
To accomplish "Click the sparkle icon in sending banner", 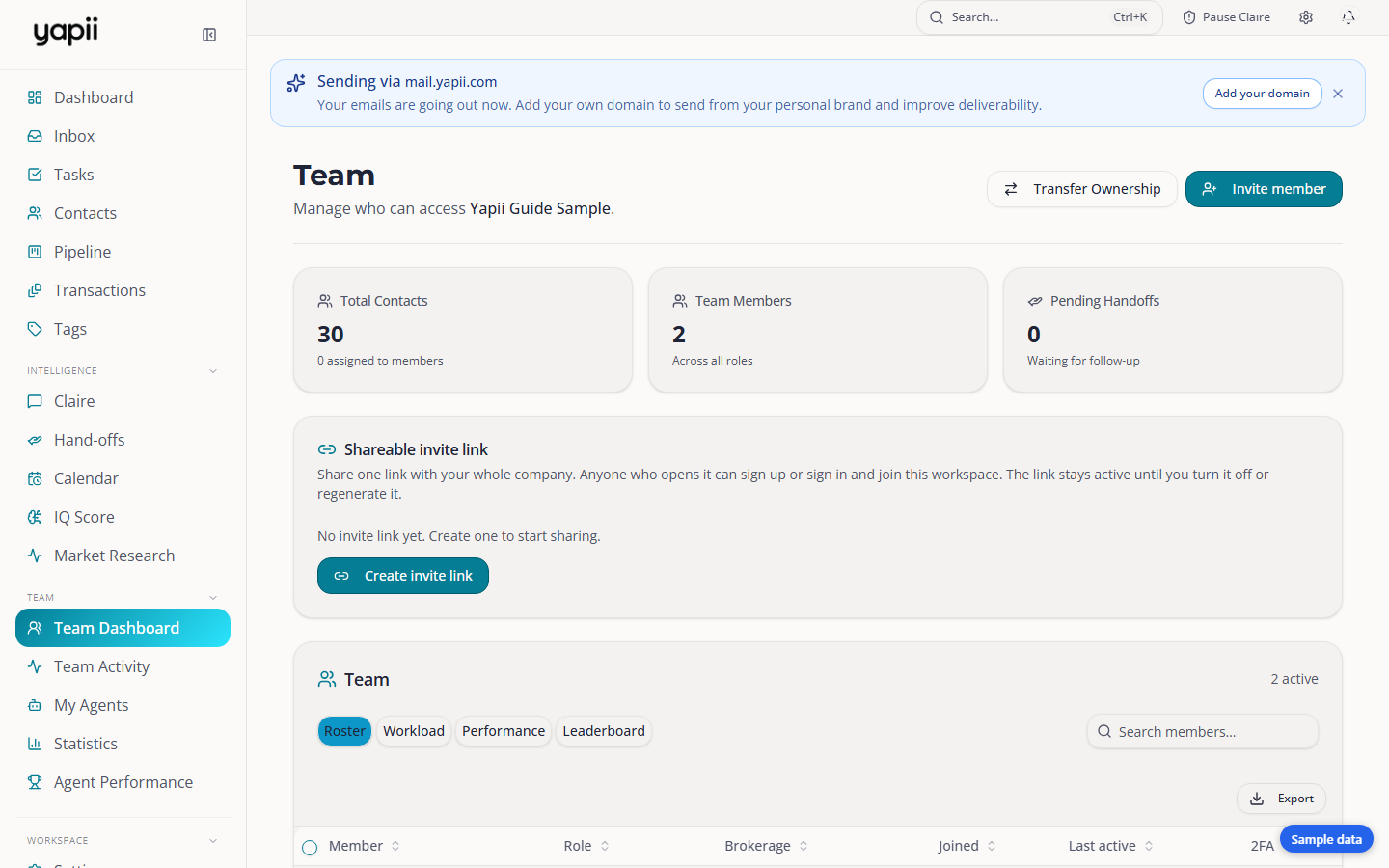I will 296,83.
